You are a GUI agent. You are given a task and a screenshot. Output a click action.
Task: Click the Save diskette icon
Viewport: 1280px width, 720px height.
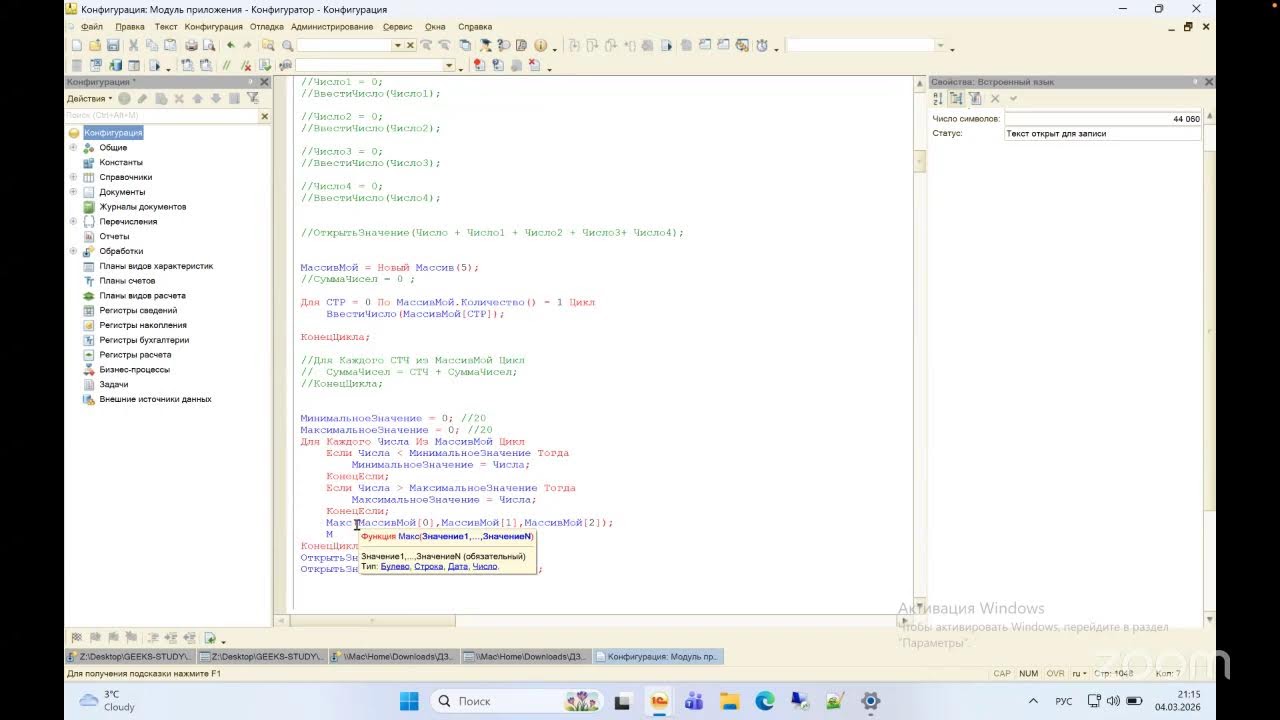(112, 45)
